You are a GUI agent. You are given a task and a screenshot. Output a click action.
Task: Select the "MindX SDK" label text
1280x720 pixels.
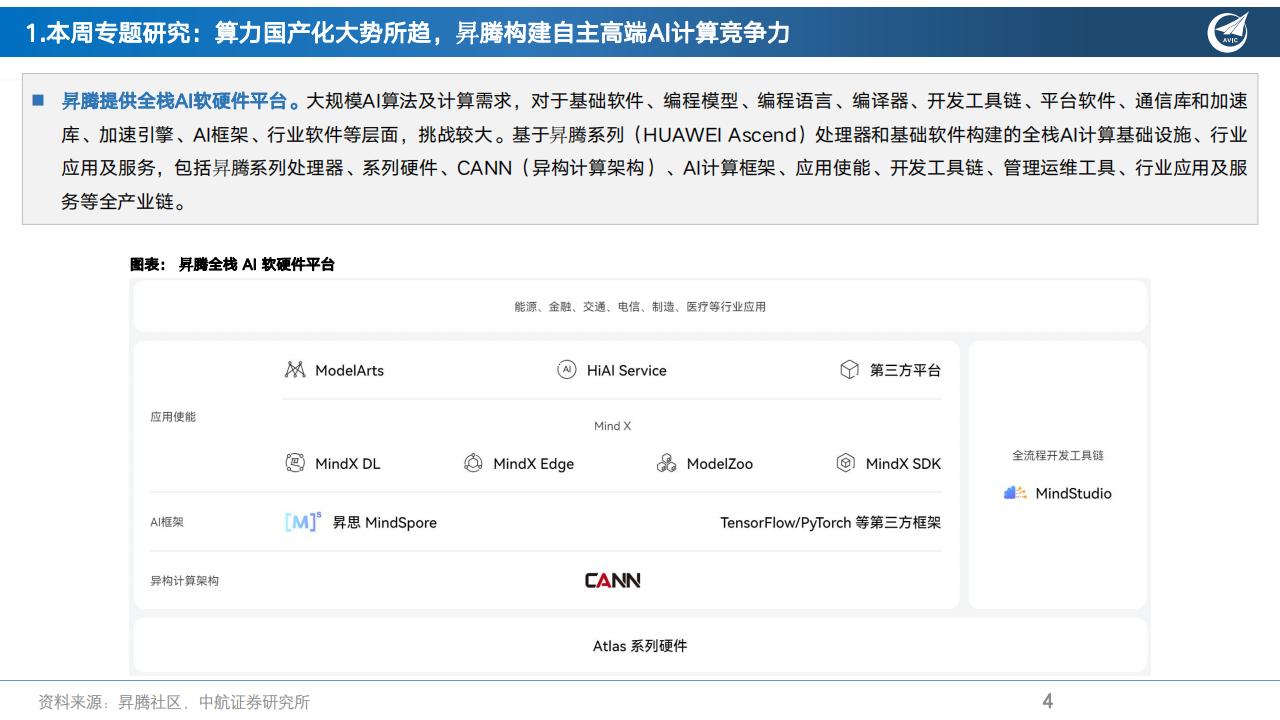point(903,464)
